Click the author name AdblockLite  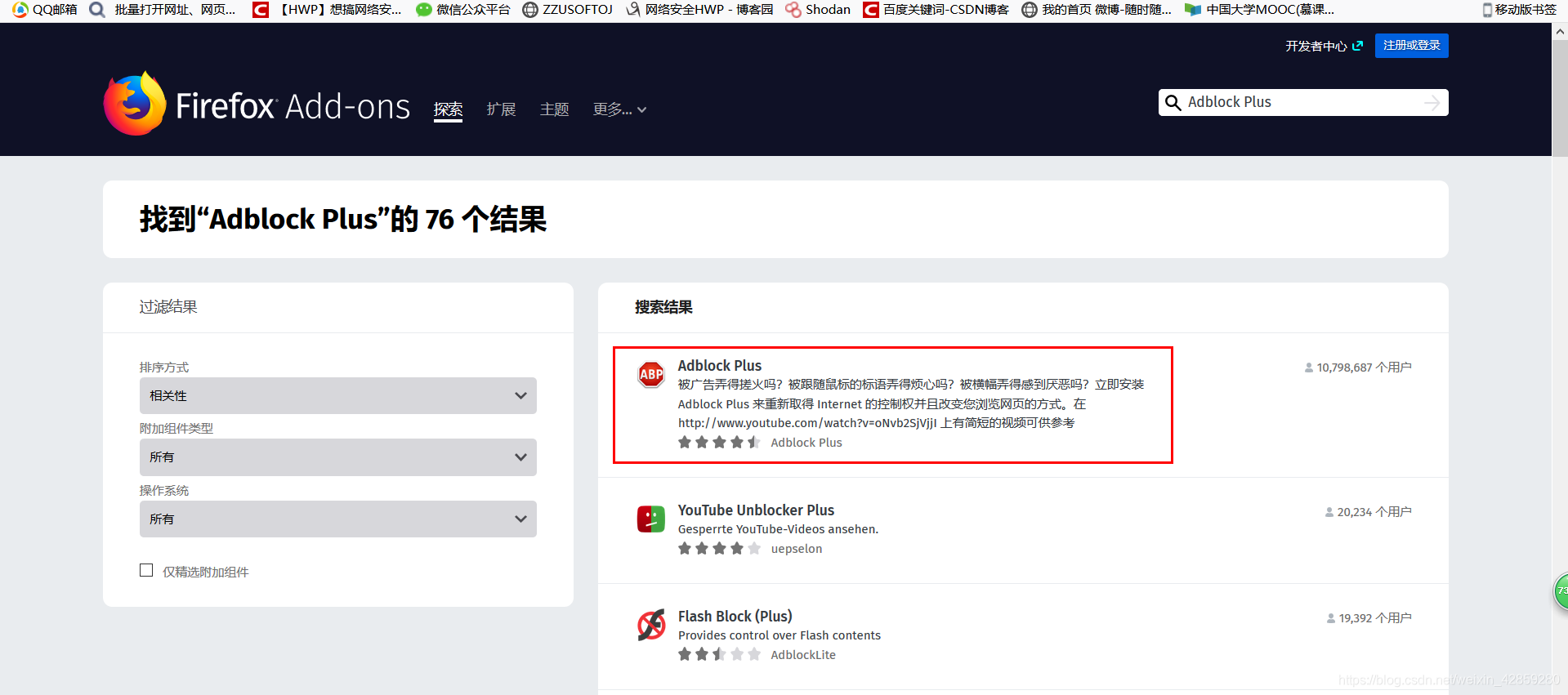[x=803, y=655]
